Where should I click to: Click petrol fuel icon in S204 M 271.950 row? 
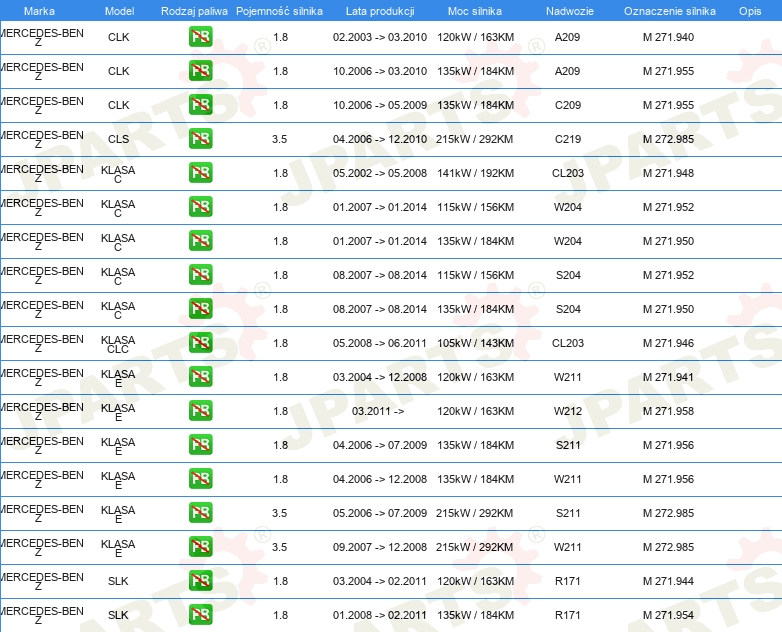200,308
